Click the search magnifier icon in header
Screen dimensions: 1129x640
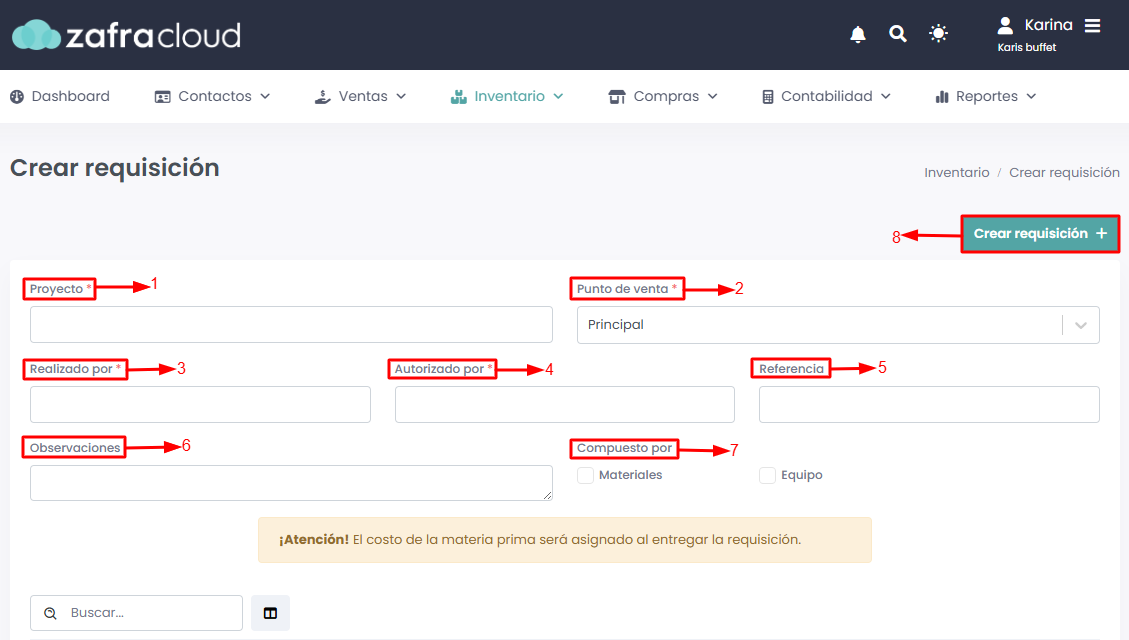click(x=897, y=34)
